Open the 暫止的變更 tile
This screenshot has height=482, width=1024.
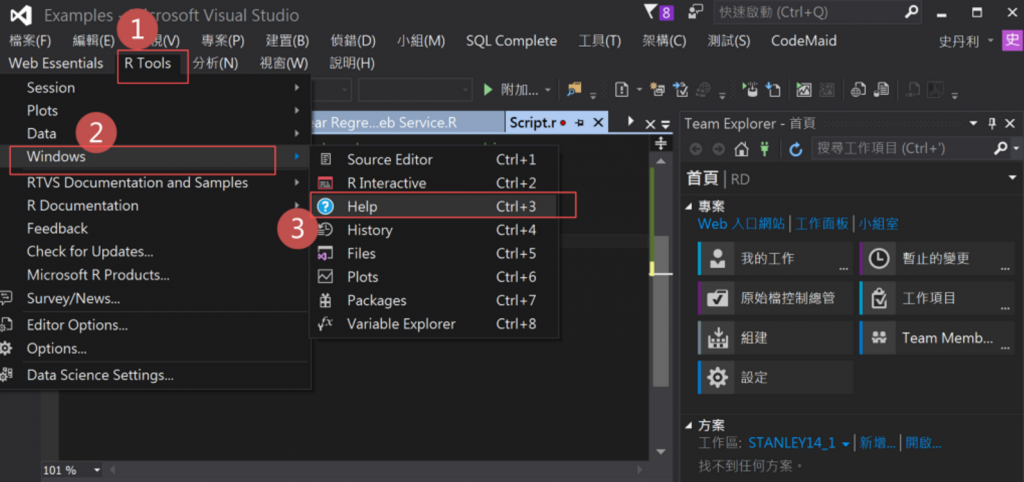(936, 258)
